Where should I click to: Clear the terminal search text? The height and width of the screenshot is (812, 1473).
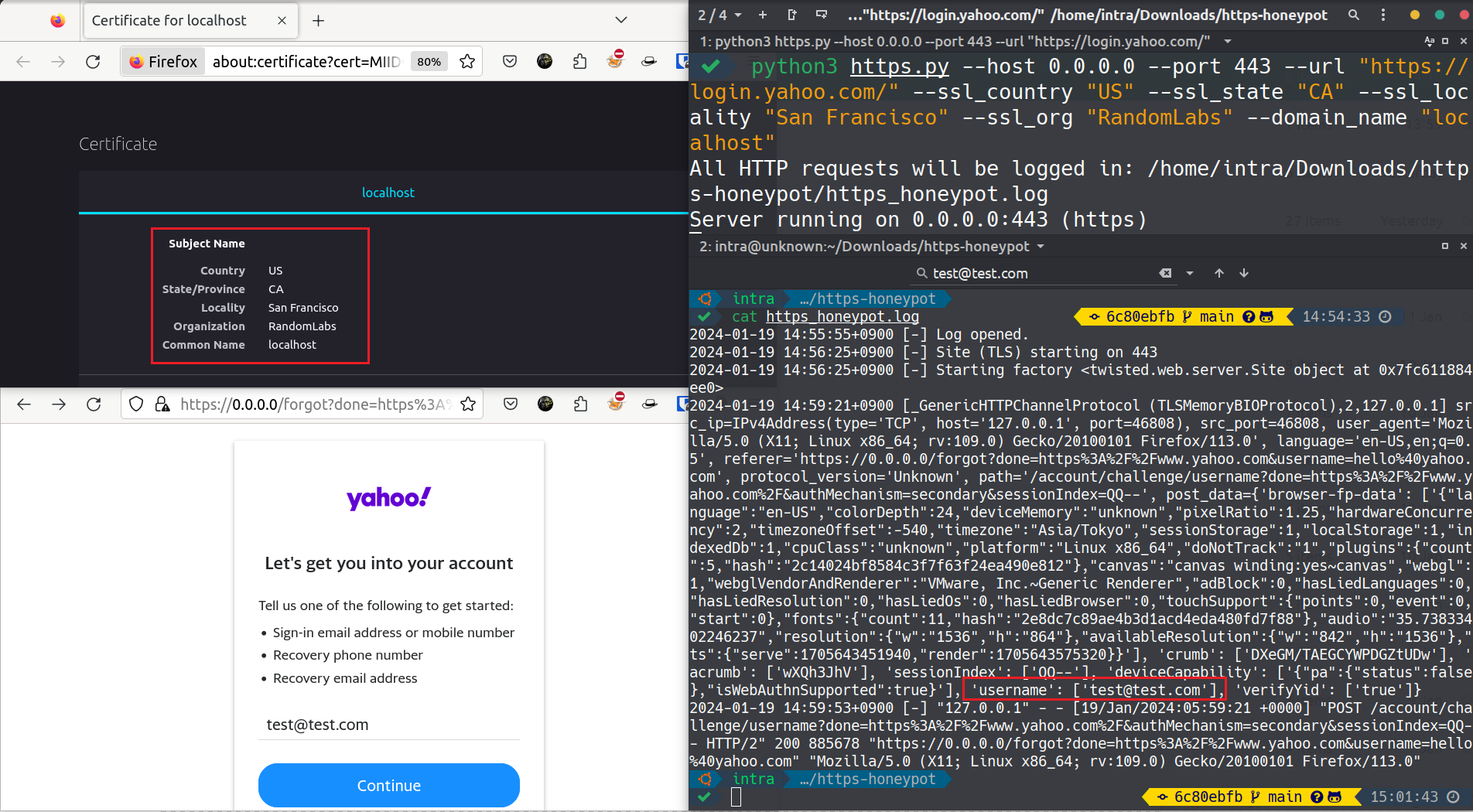coord(1166,273)
